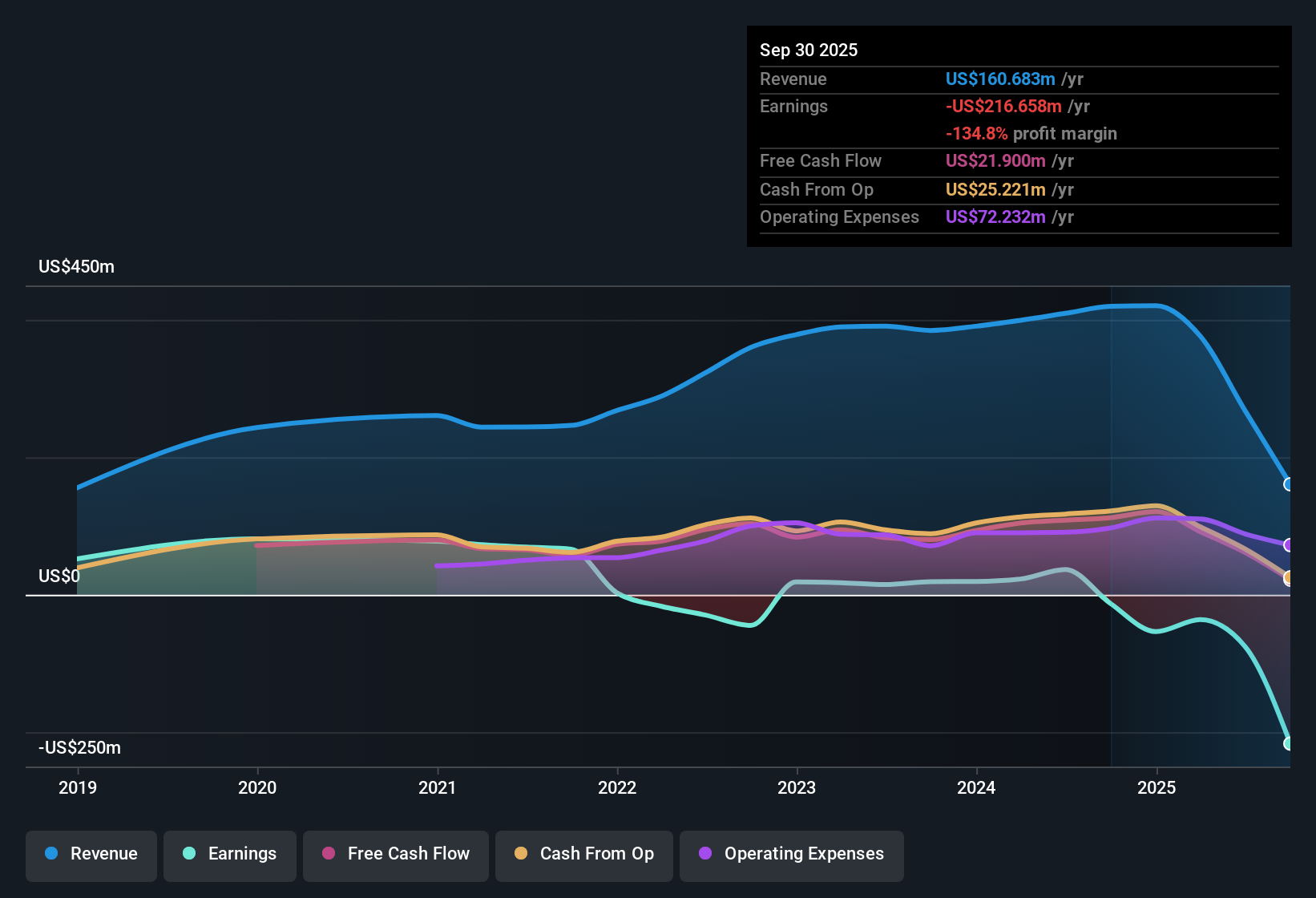Screen dimensions: 1316x898
Task: Click the US$160.683m revenue value
Action: [x=999, y=79]
